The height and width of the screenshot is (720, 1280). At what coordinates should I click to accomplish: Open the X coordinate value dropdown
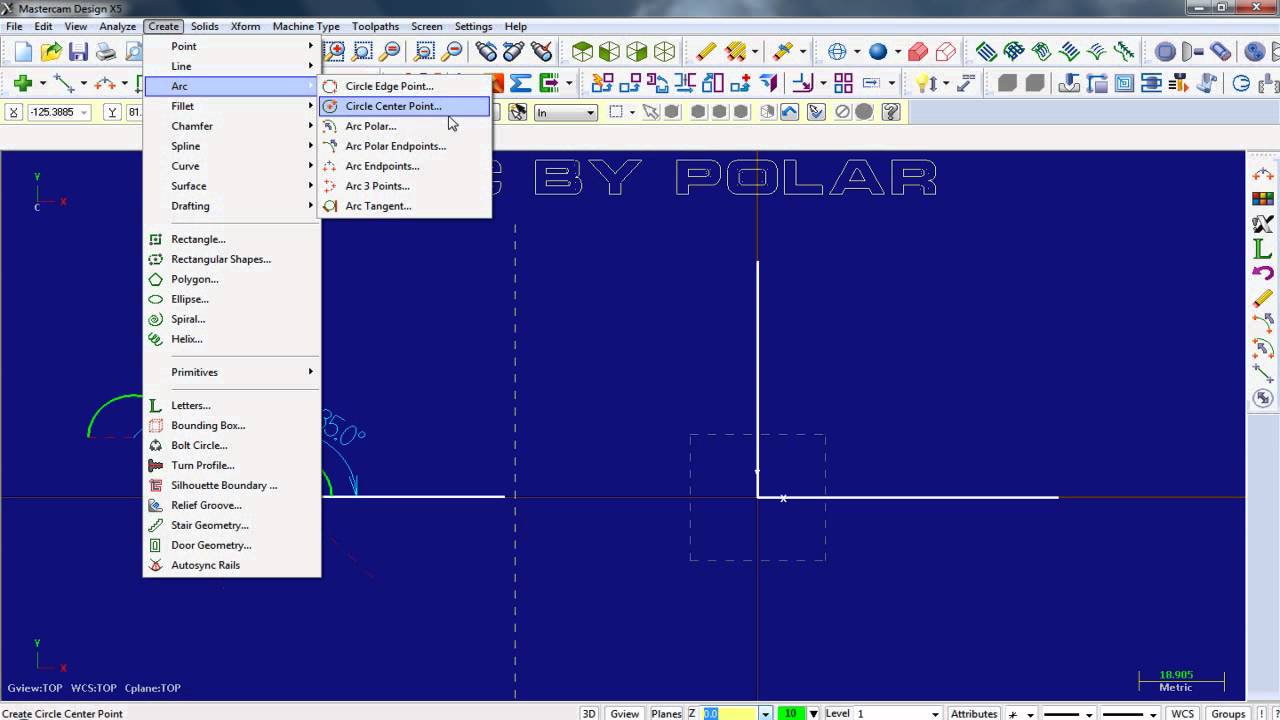83,112
